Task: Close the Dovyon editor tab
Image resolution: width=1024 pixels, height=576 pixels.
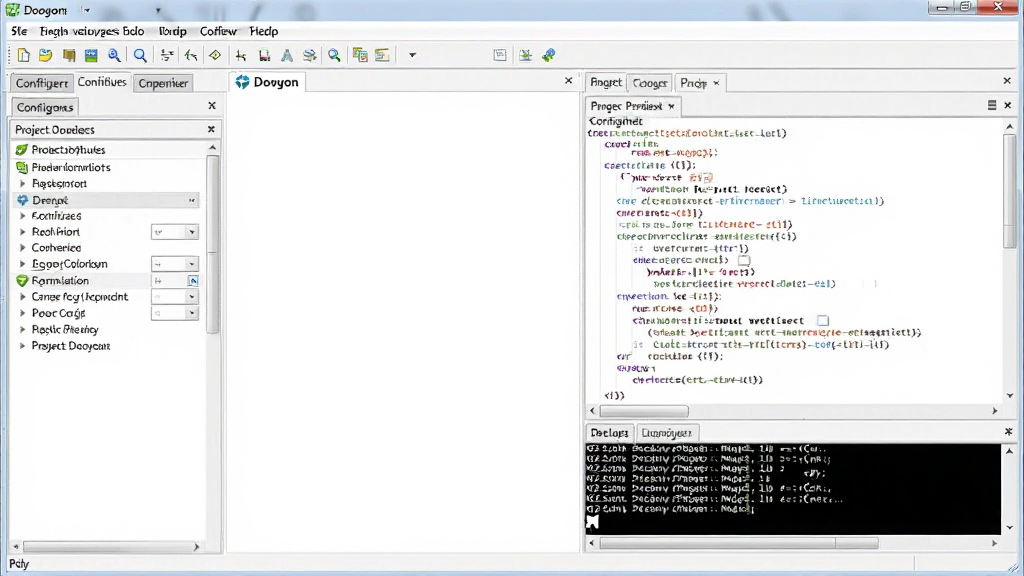Action: coord(568,81)
